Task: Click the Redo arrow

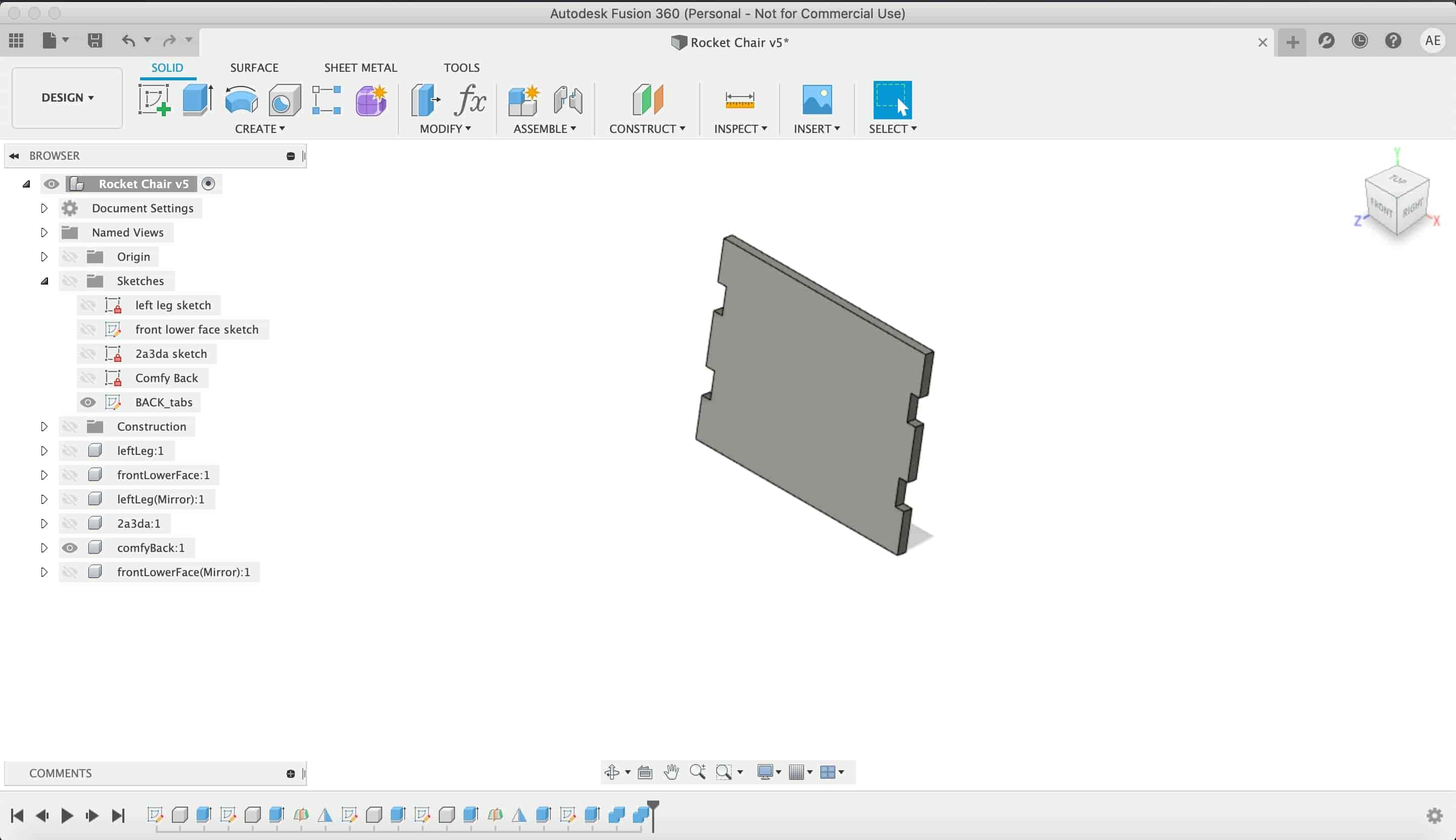Action: (169, 40)
